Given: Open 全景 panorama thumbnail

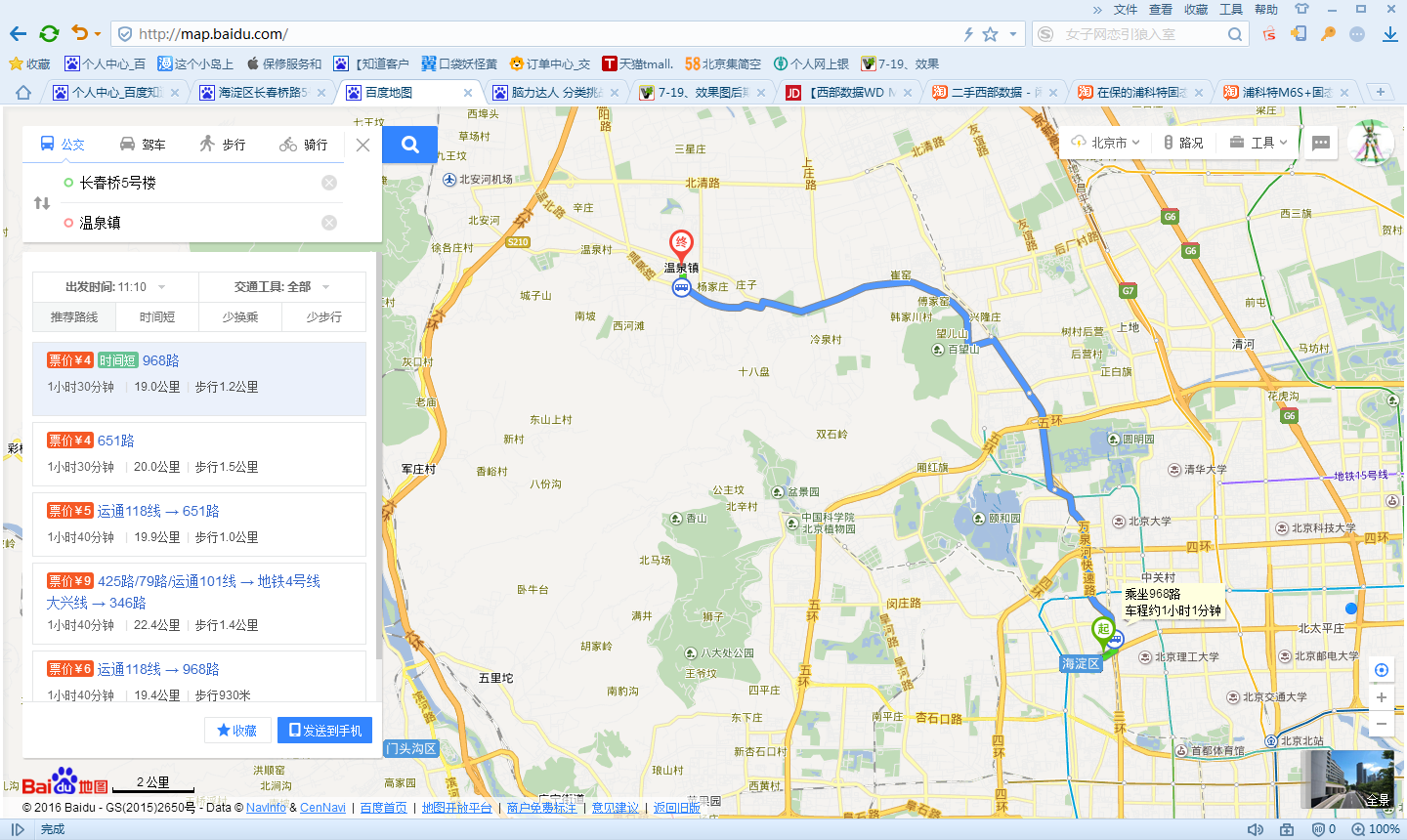Looking at the screenshot, I should click(x=1346, y=779).
